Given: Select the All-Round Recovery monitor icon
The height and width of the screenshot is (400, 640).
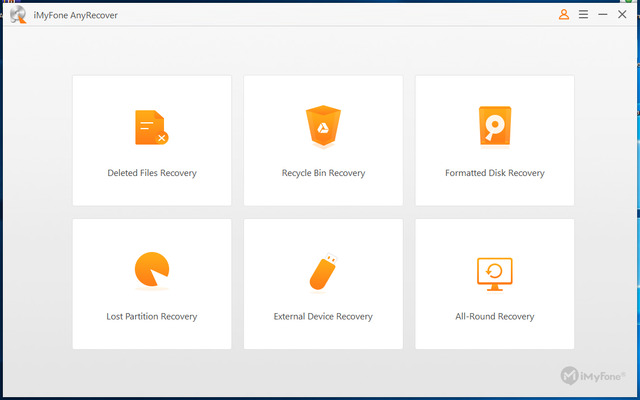Looking at the screenshot, I should (494, 271).
